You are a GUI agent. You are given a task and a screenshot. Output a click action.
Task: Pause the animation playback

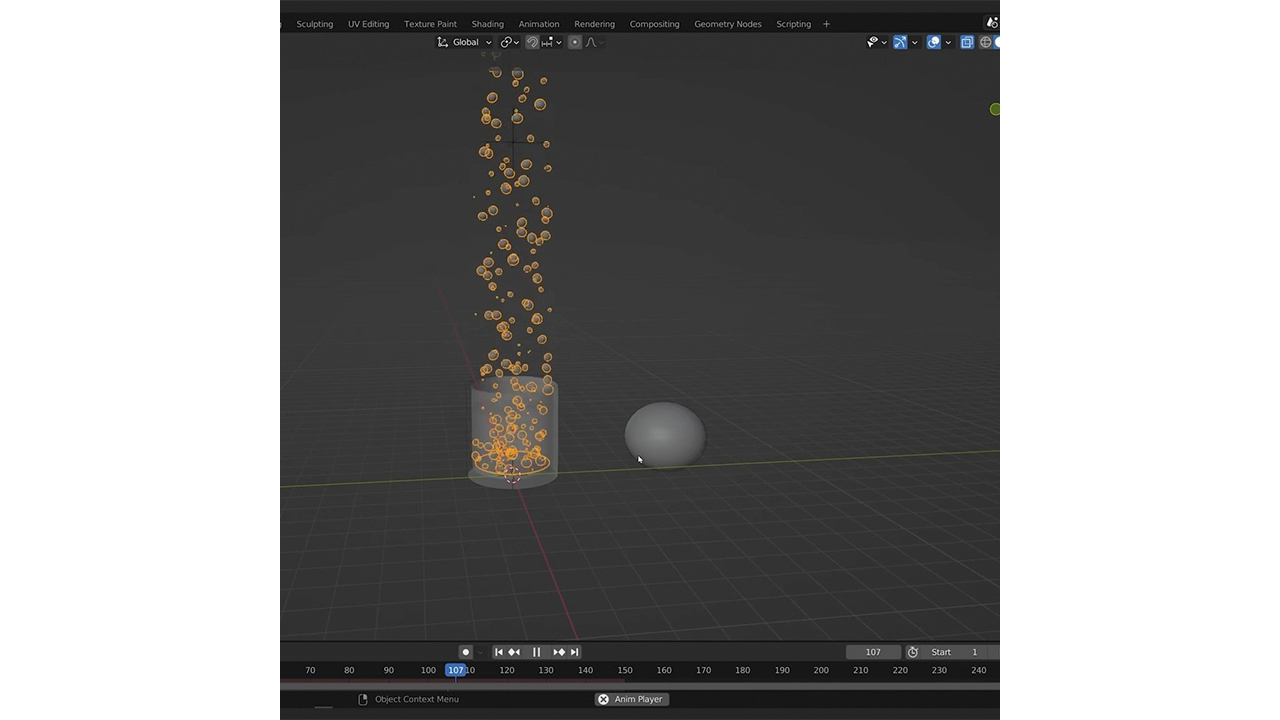pyautogui.click(x=536, y=652)
